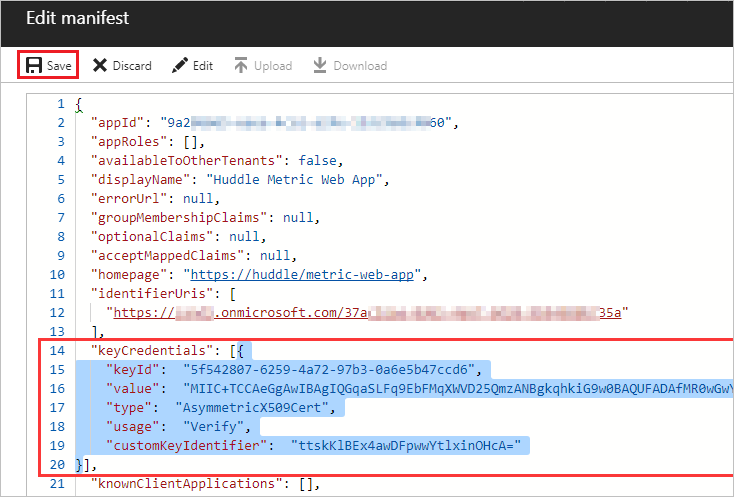The height and width of the screenshot is (497, 734).
Task: Click the null value of acceptMappedClaims
Action: pyautogui.click(x=275, y=256)
